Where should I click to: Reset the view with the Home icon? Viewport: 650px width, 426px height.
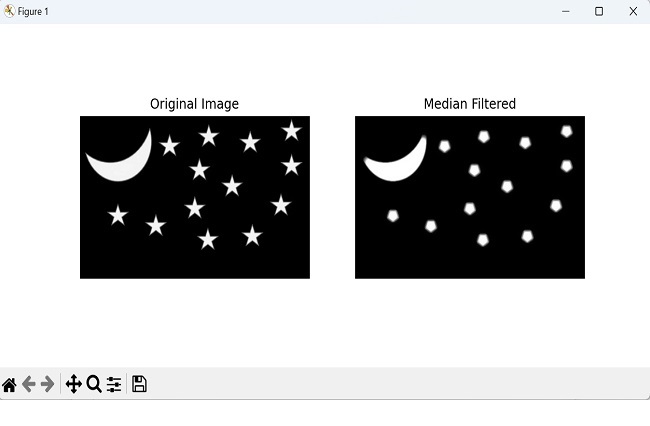point(9,385)
